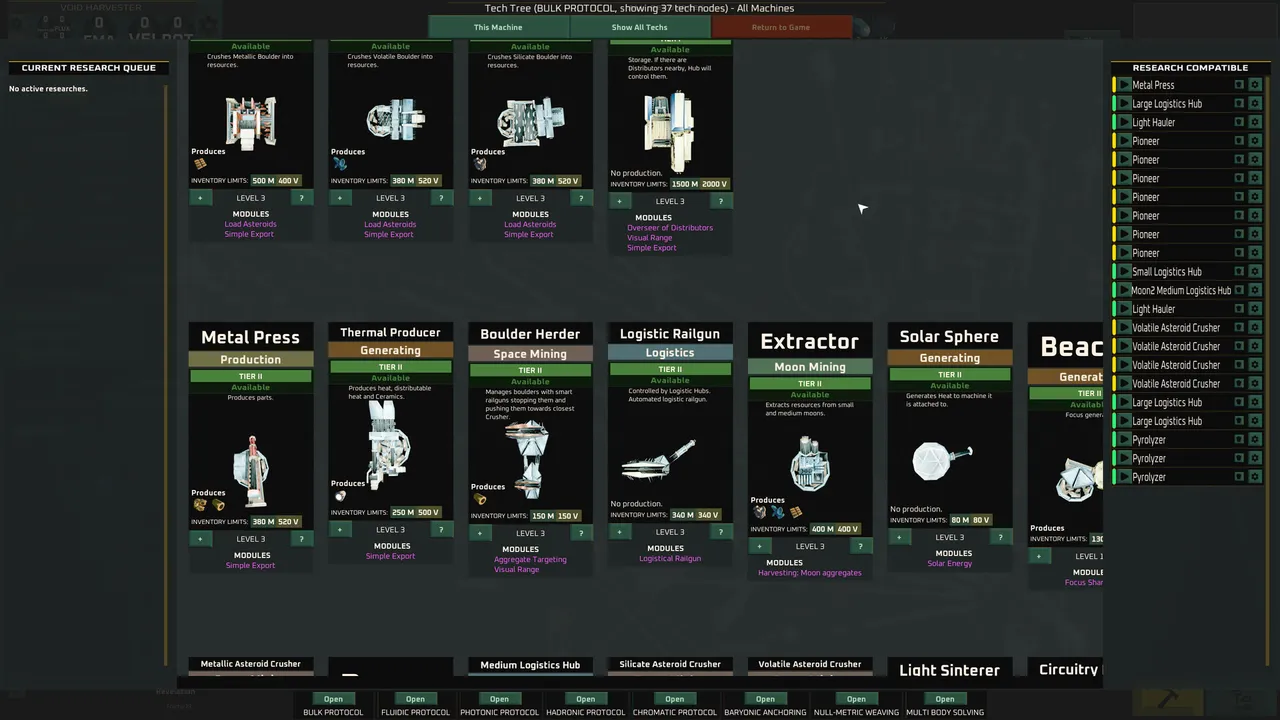
Task: Click the Silicate Asteroid Crusher card heading
Action: [x=670, y=664]
